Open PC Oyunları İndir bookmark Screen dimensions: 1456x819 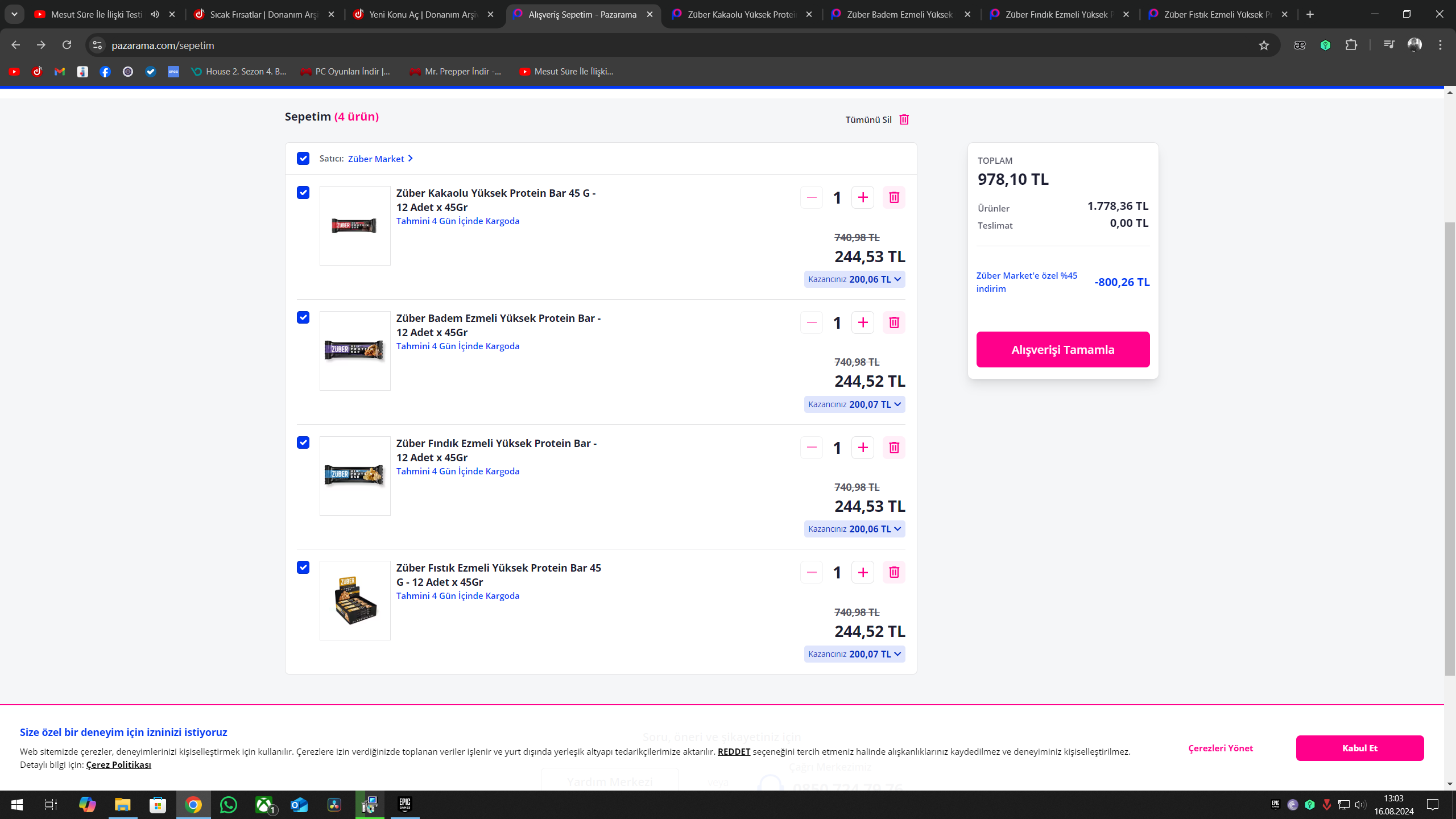pyautogui.click(x=346, y=72)
